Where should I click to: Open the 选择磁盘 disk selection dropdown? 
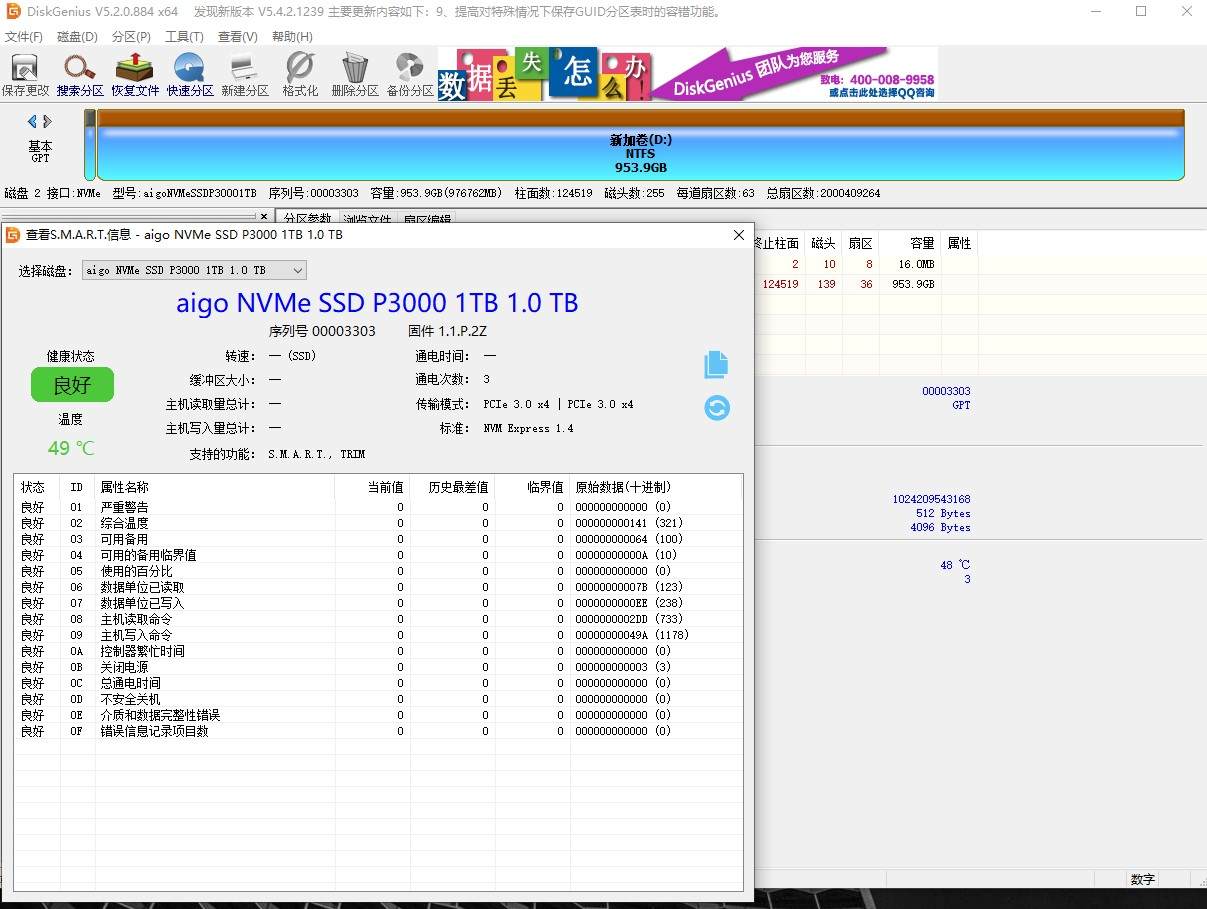pyautogui.click(x=194, y=270)
